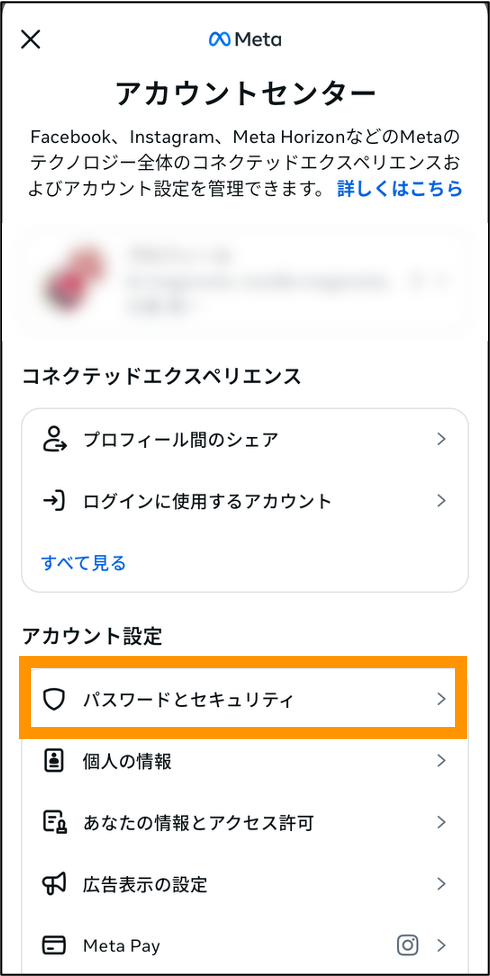Click the Meta Pay credit card icon
This screenshot has height=976, width=490.
pyautogui.click(x=54, y=946)
